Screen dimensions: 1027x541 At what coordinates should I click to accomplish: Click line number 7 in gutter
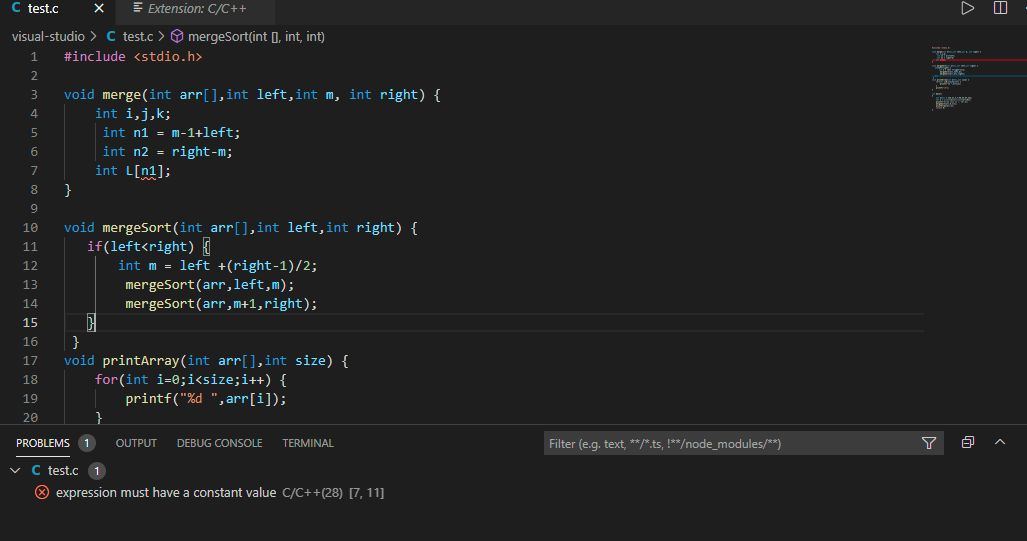point(34,170)
